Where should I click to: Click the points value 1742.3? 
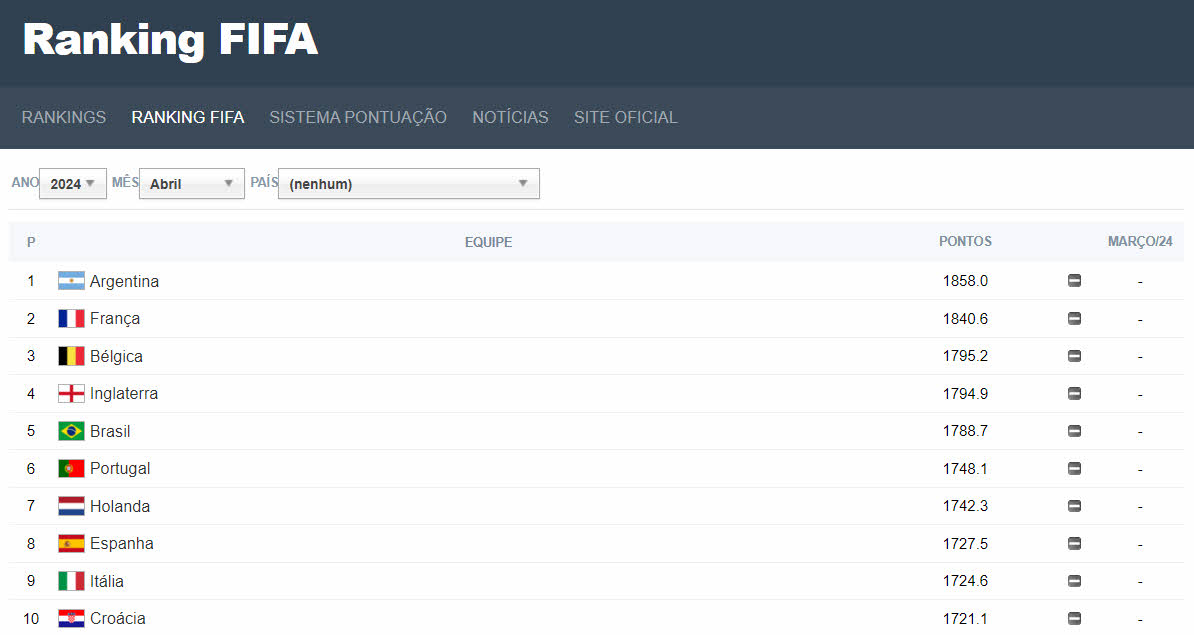[x=965, y=506]
